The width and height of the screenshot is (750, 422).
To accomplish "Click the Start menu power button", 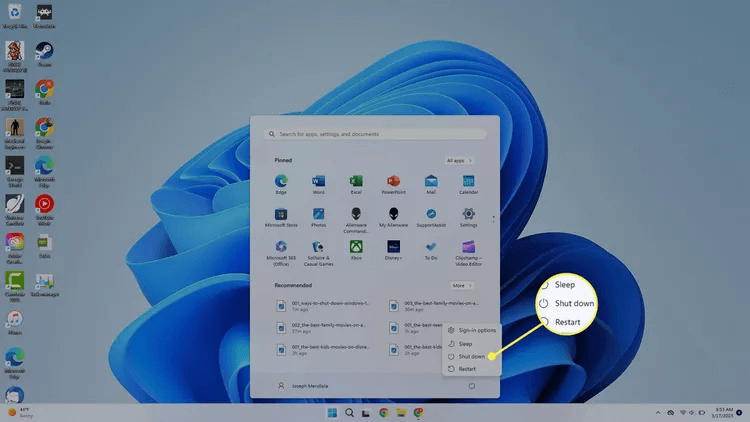I will click(472, 386).
